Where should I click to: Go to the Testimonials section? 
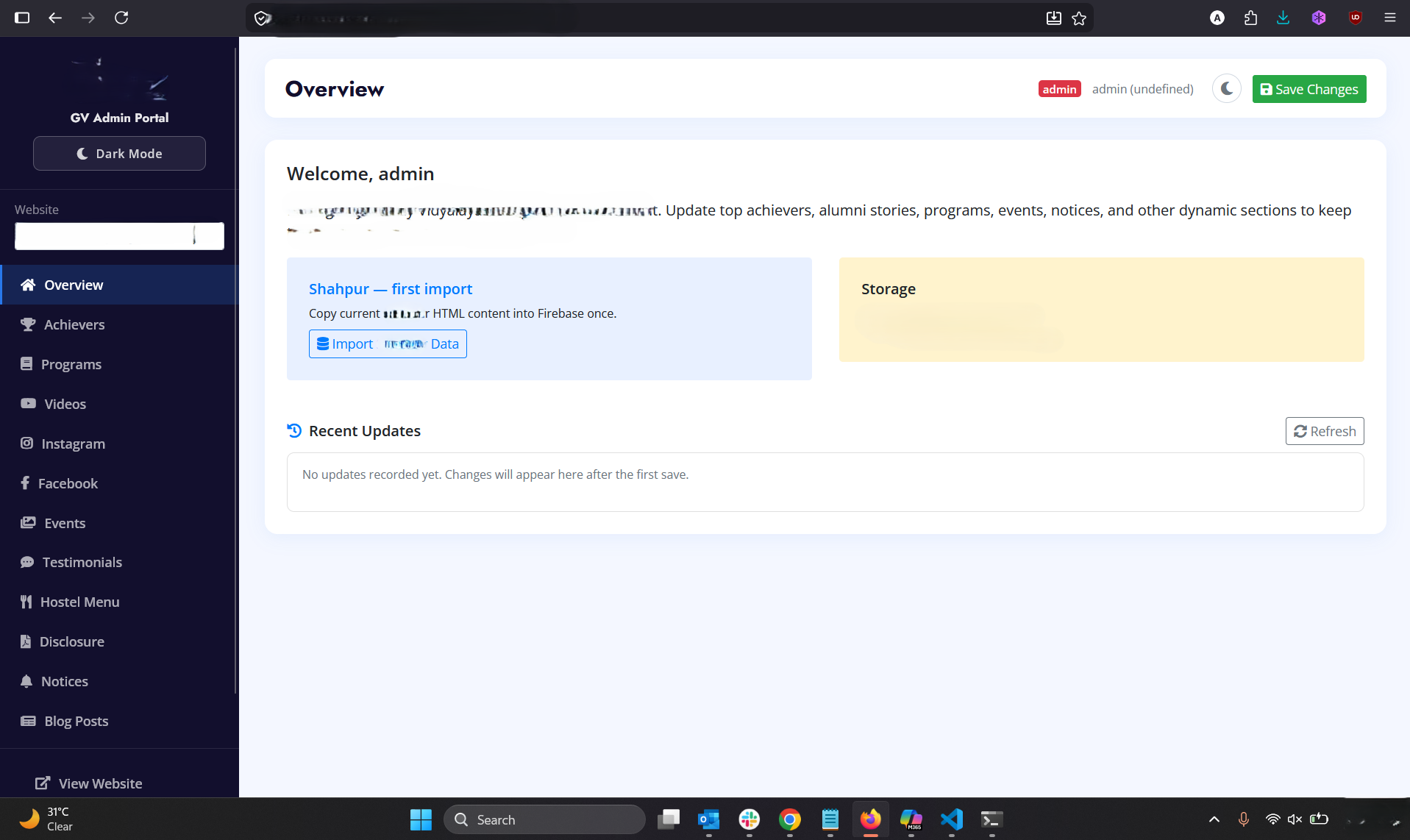[119, 562]
